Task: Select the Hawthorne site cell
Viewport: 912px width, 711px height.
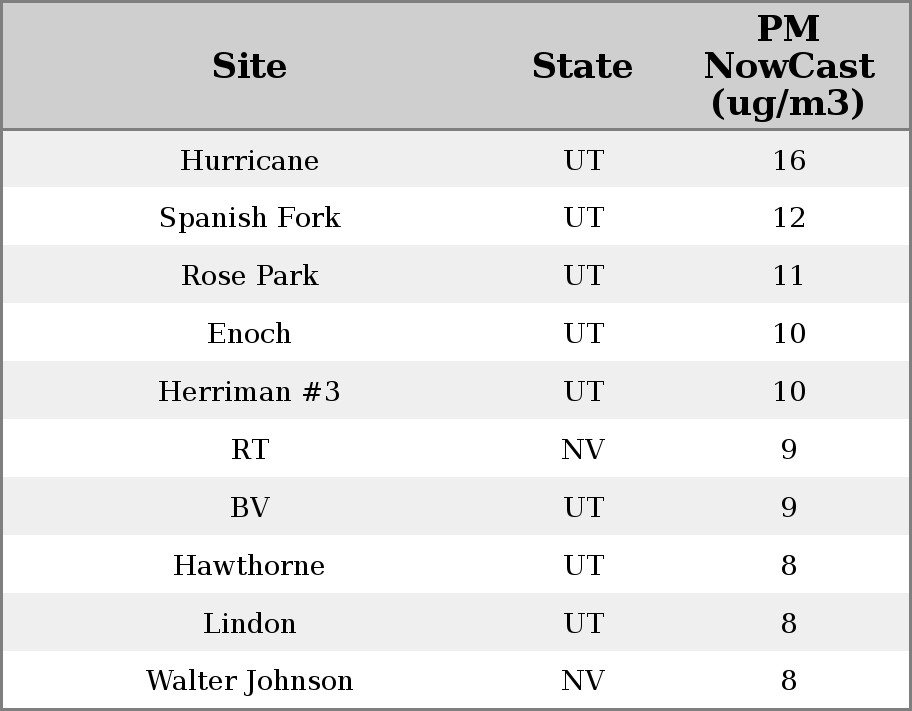Action: [249, 566]
